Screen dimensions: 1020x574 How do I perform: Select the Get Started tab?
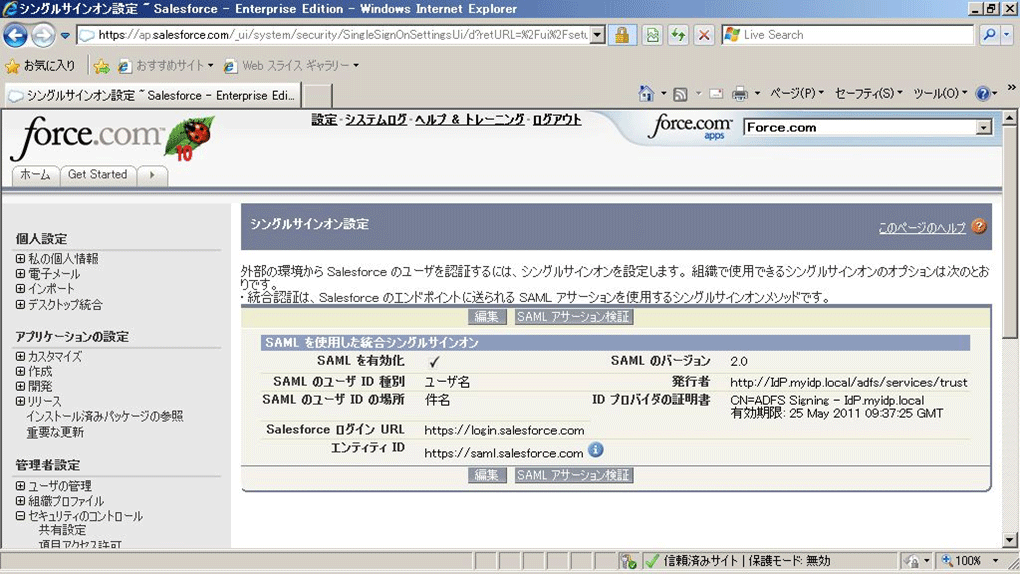(98, 174)
